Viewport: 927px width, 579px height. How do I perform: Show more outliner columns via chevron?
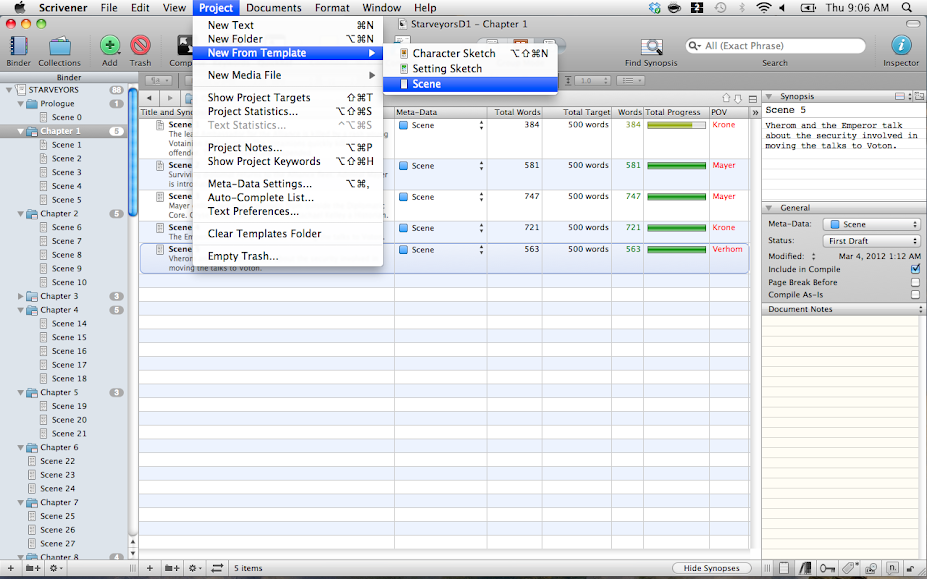[754, 112]
